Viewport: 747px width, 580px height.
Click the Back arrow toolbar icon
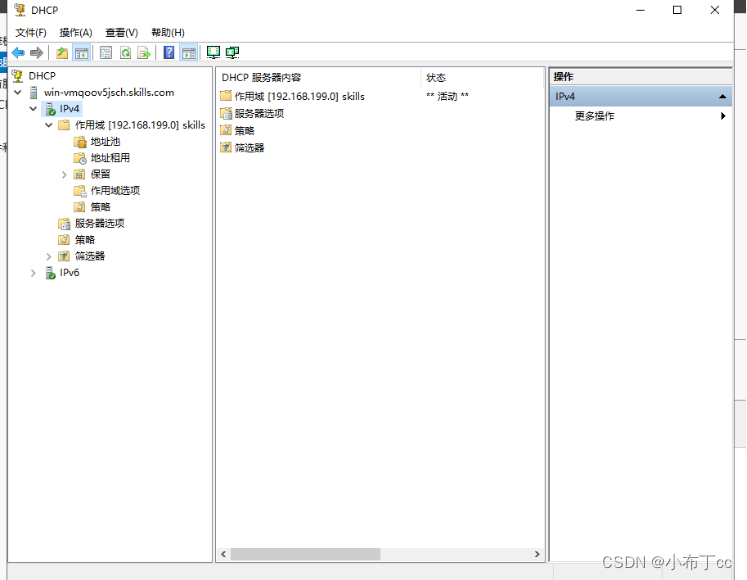18,53
